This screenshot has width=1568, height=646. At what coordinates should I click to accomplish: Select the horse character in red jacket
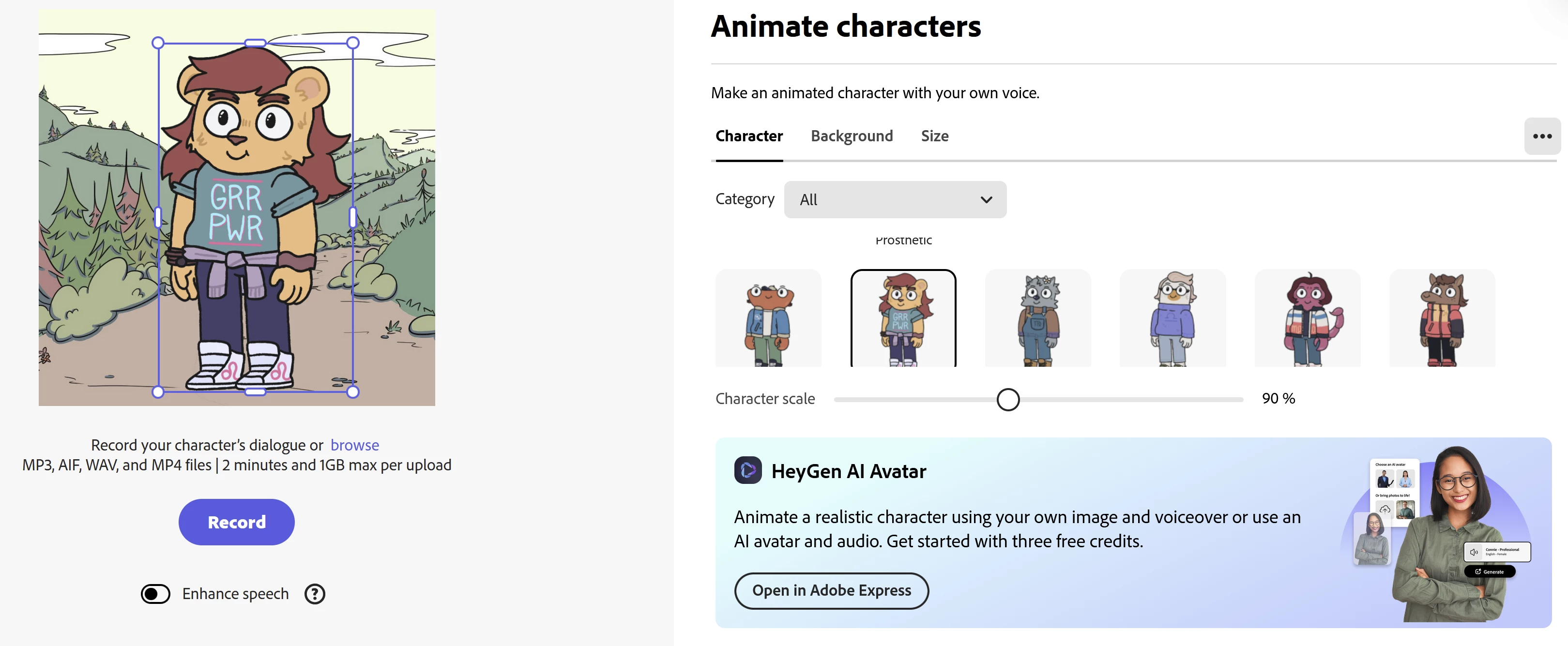(1442, 319)
